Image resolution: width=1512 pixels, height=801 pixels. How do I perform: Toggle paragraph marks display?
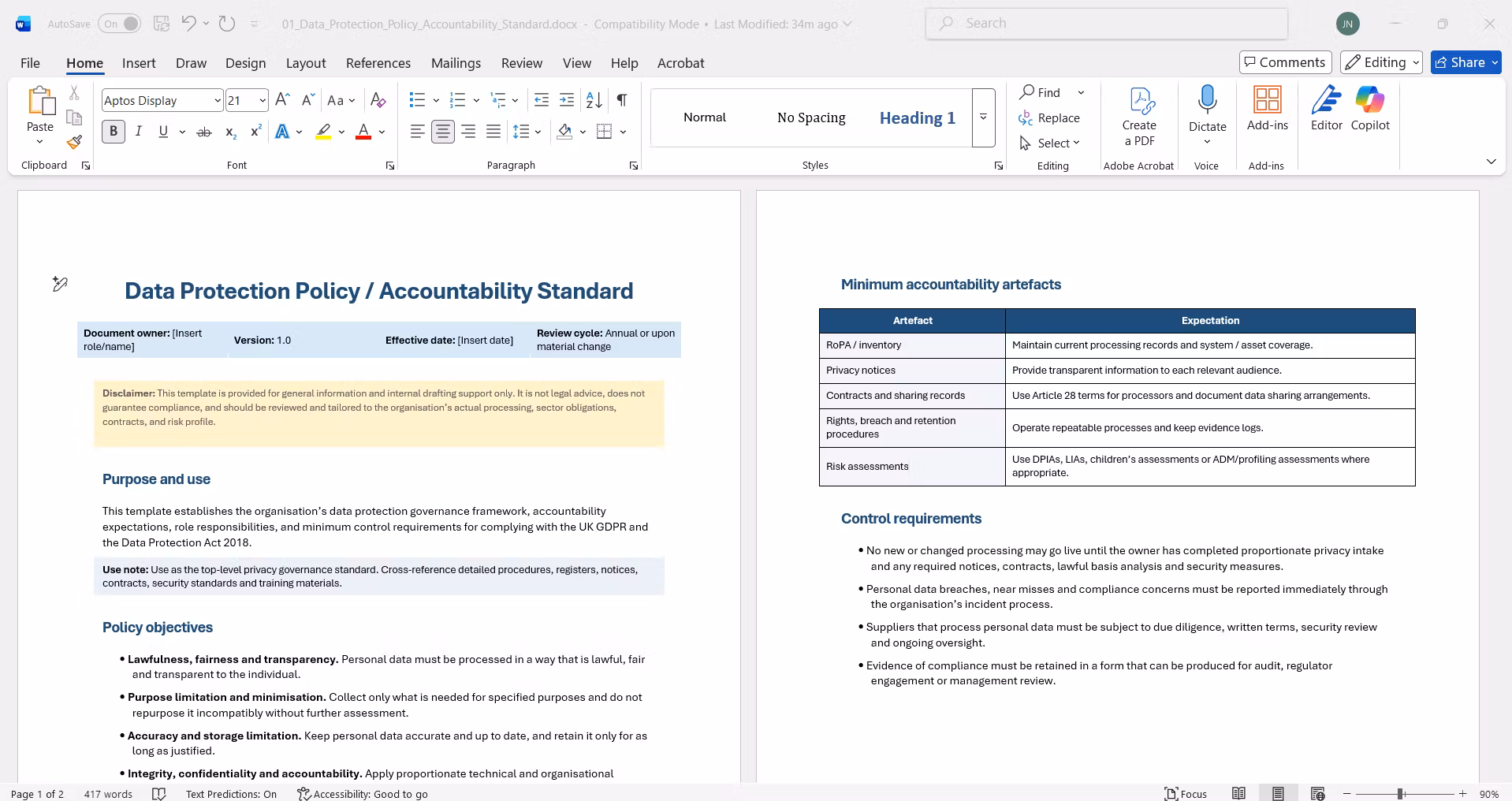pos(622,100)
